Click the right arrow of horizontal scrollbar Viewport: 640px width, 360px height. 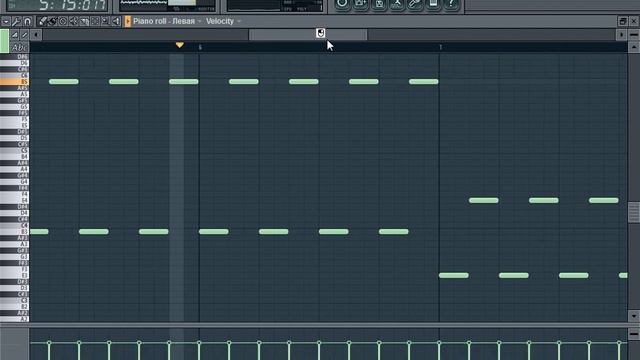tap(621, 35)
